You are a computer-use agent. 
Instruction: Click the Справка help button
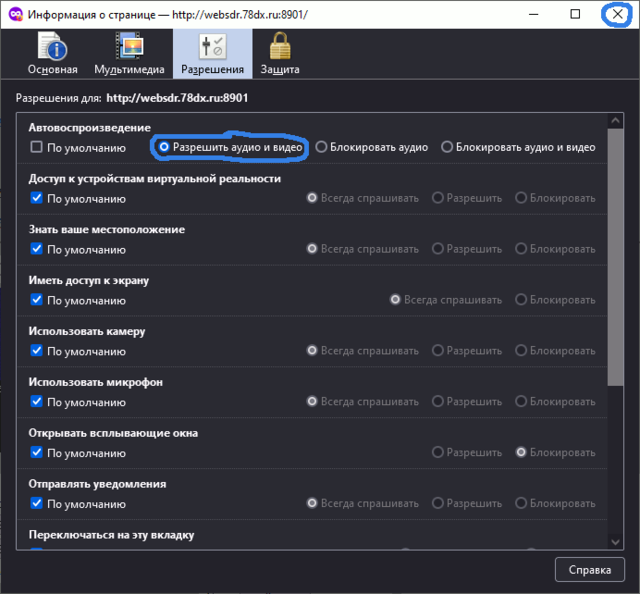[590, 570]
